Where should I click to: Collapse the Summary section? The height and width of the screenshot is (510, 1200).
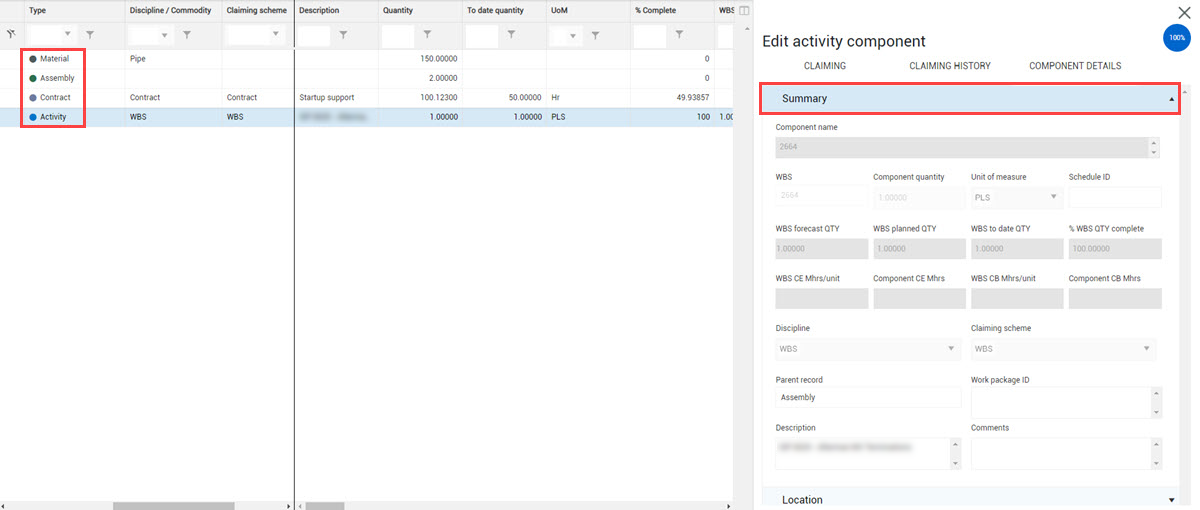tap(1171, 99)
